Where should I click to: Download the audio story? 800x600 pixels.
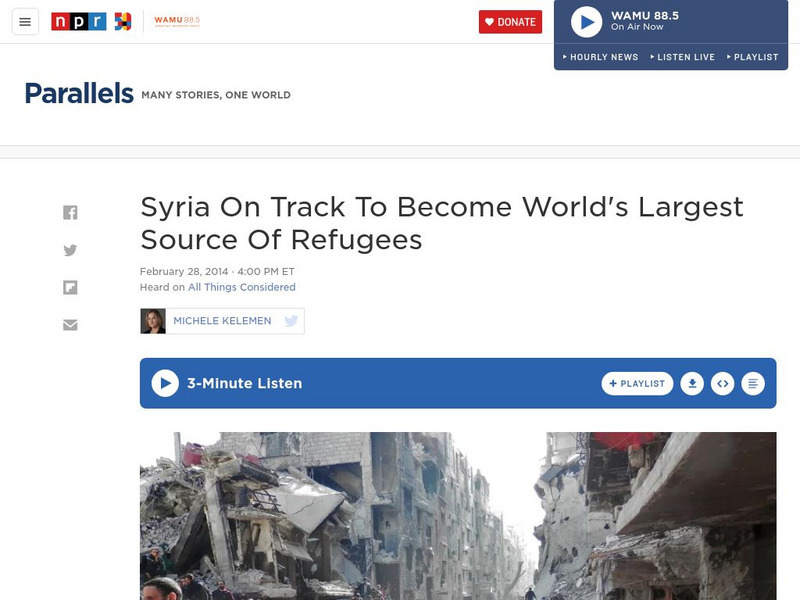692,384
